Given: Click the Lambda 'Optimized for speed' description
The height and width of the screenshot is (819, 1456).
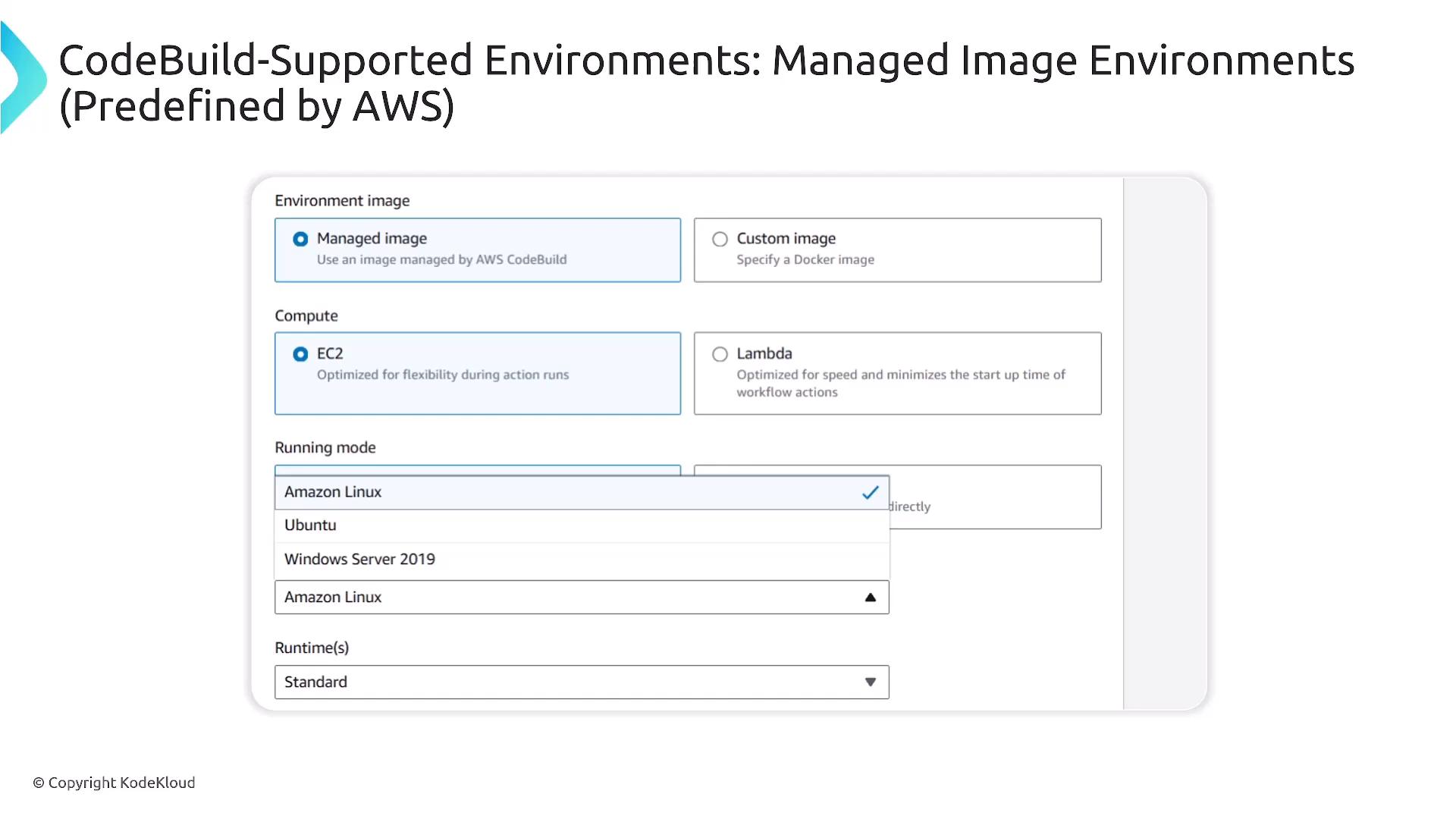Looking at the screenshot, I should tap(901, 384).
